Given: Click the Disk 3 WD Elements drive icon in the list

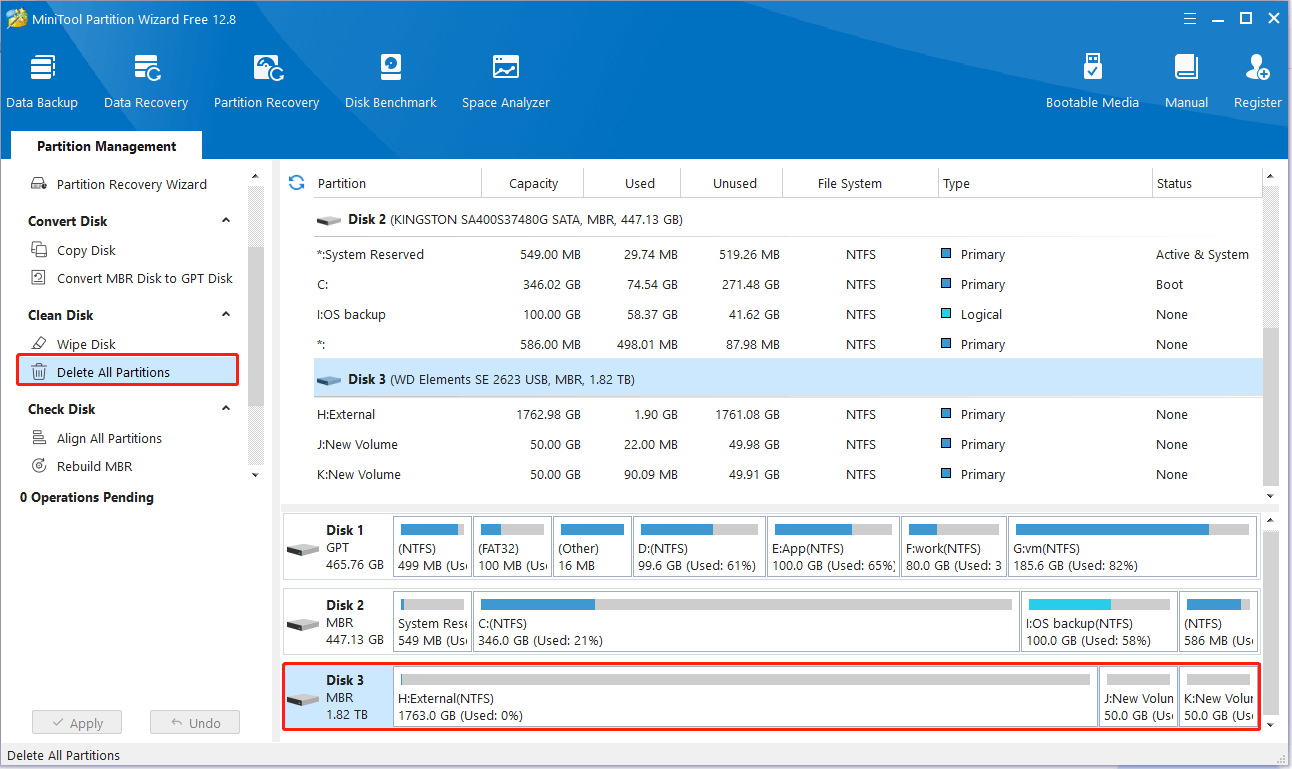Looking at the screenshot, I should tap(328, 380).
